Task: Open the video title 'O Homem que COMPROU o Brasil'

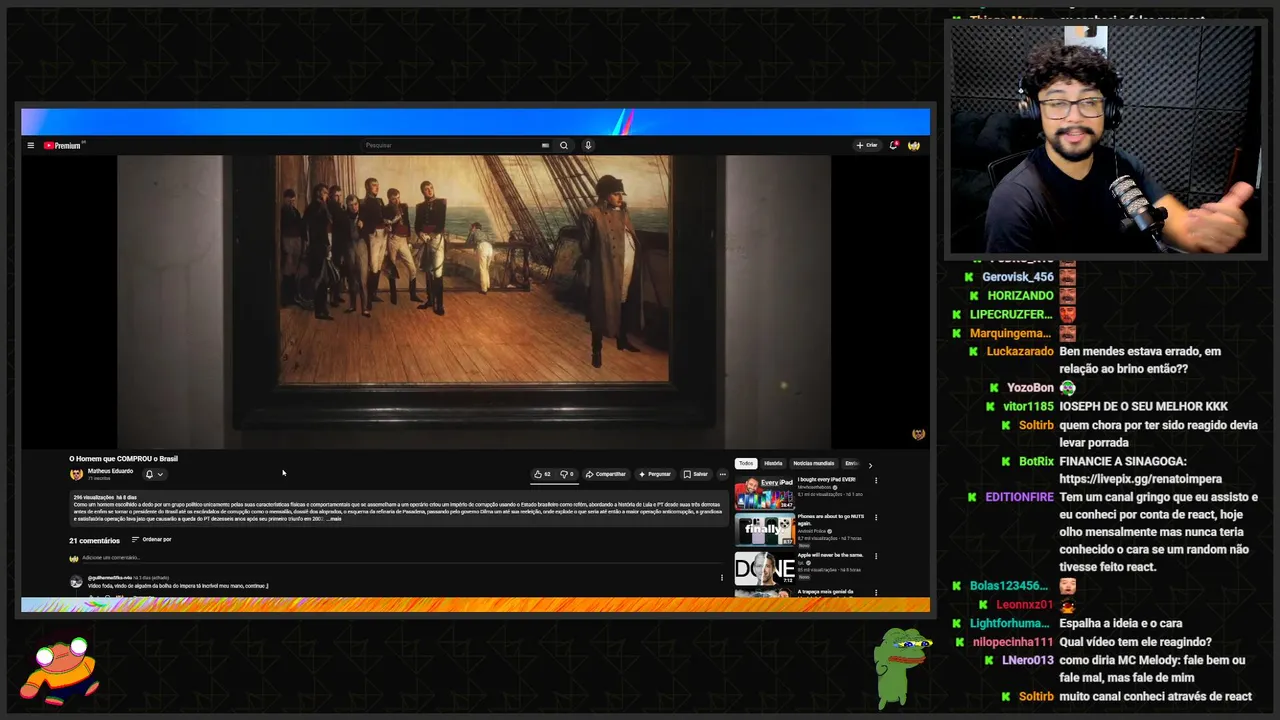Action: click(x=123, y=459)
